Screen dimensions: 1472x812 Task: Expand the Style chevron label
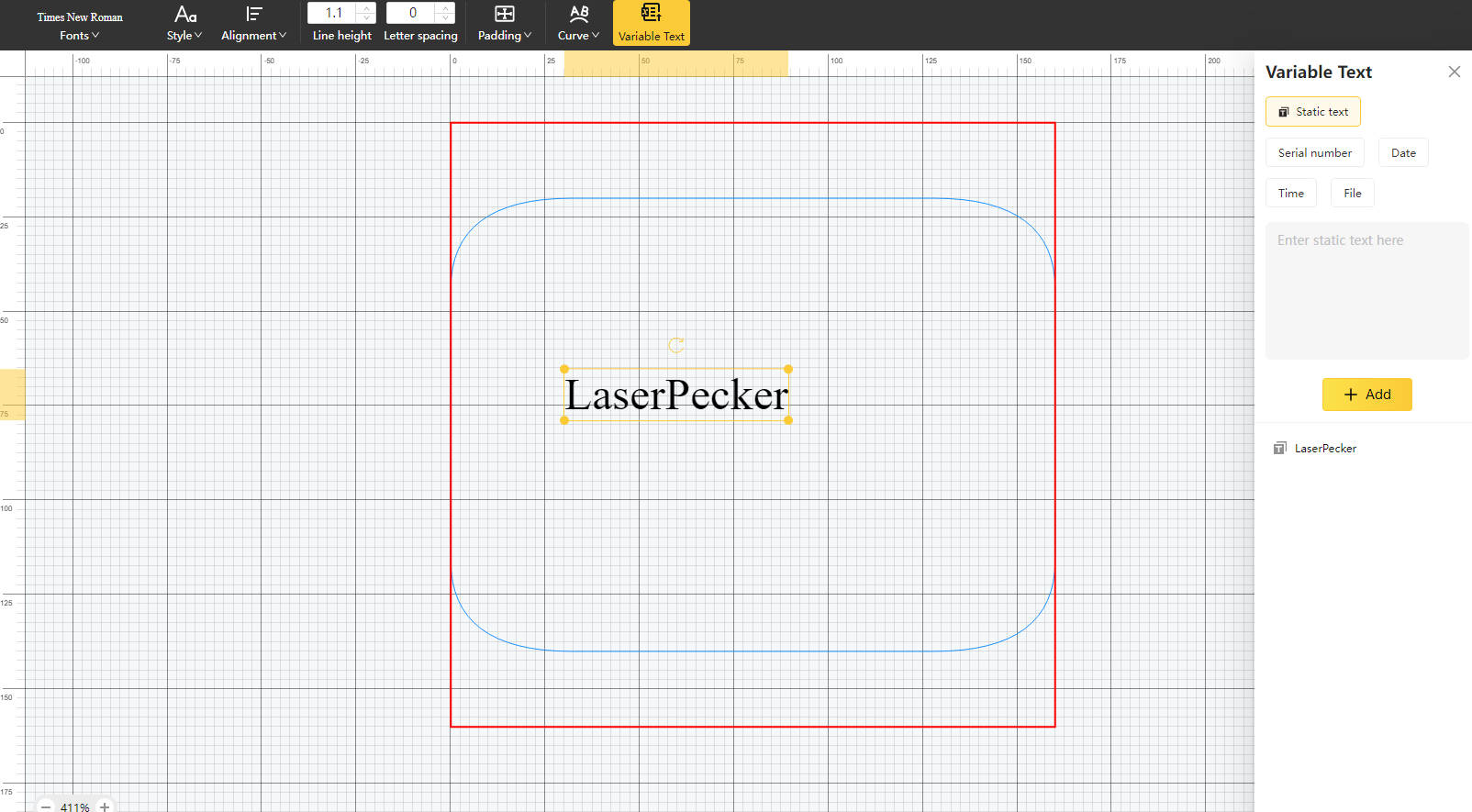(x=184, y=36)
